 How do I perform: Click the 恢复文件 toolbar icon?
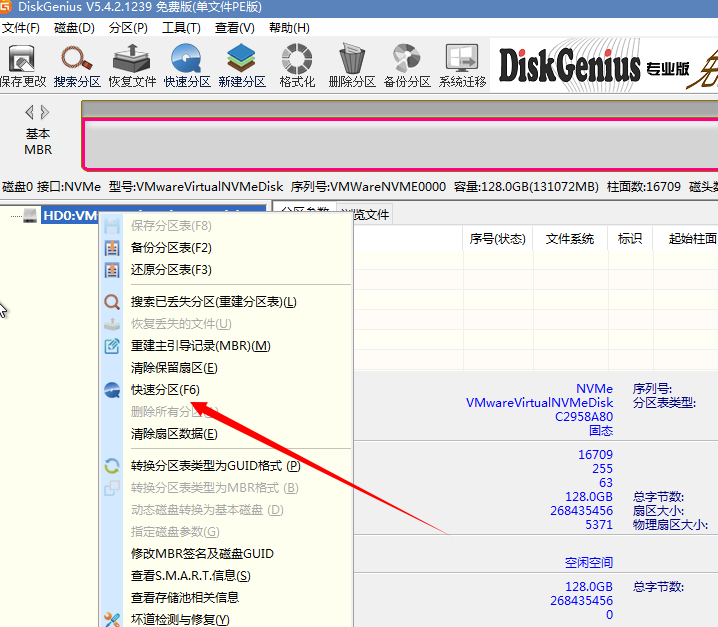(132, 59)
